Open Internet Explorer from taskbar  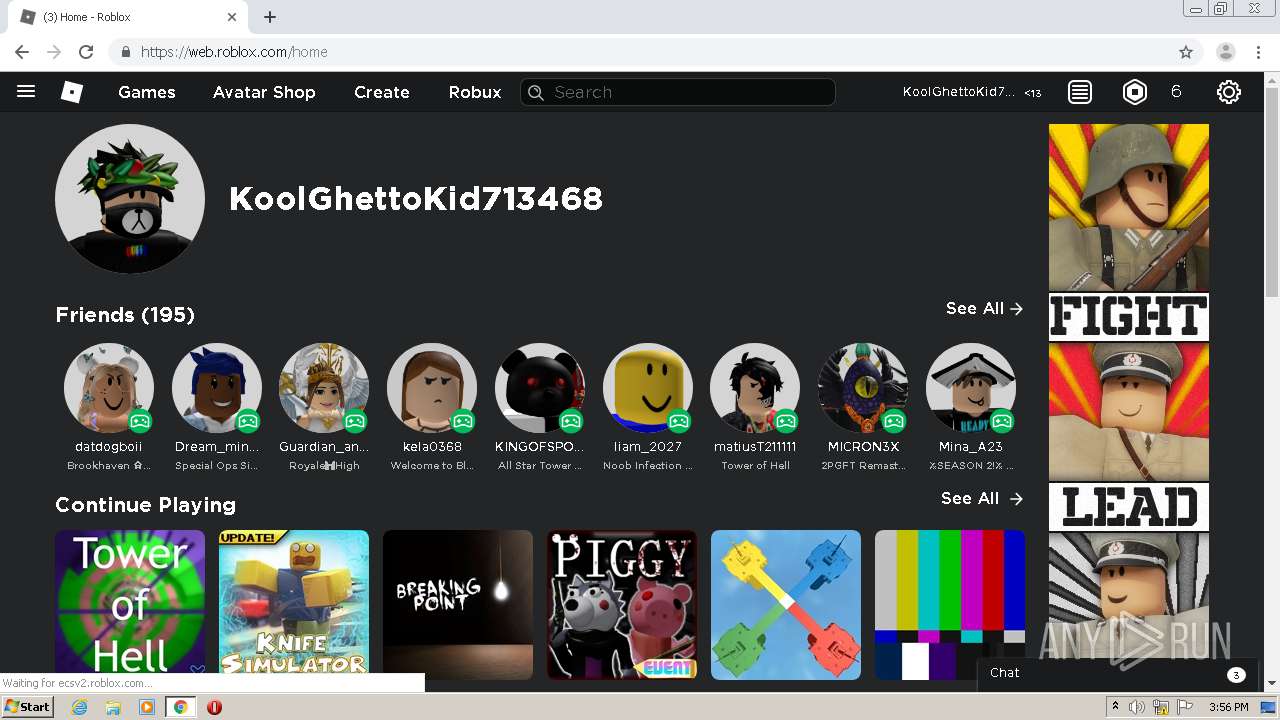pos(80,707)
